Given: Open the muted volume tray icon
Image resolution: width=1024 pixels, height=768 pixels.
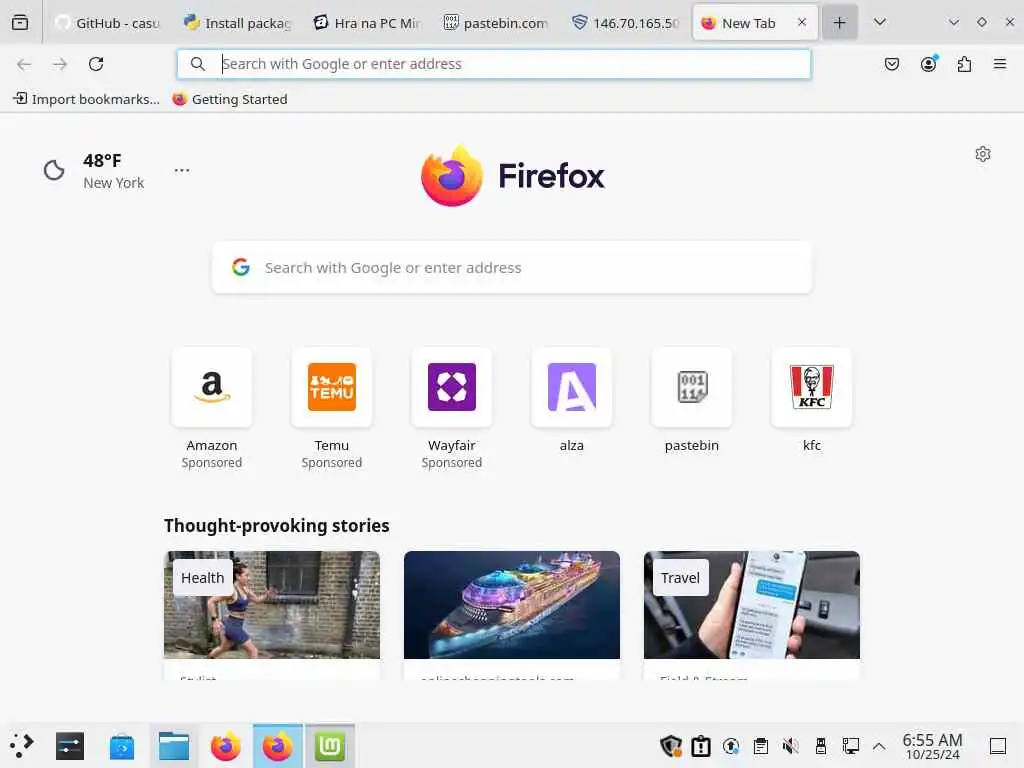Looking at the screenshot, I should pyautogui.click(x=791, y=746).
